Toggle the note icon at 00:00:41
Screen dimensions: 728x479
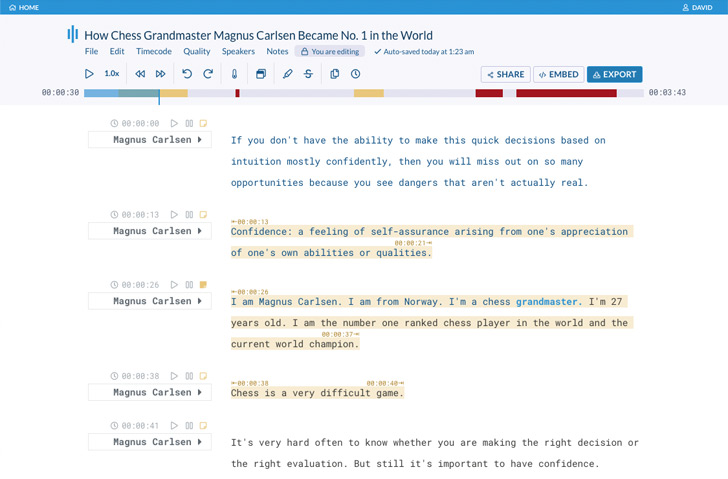click(x=203, y=426)
